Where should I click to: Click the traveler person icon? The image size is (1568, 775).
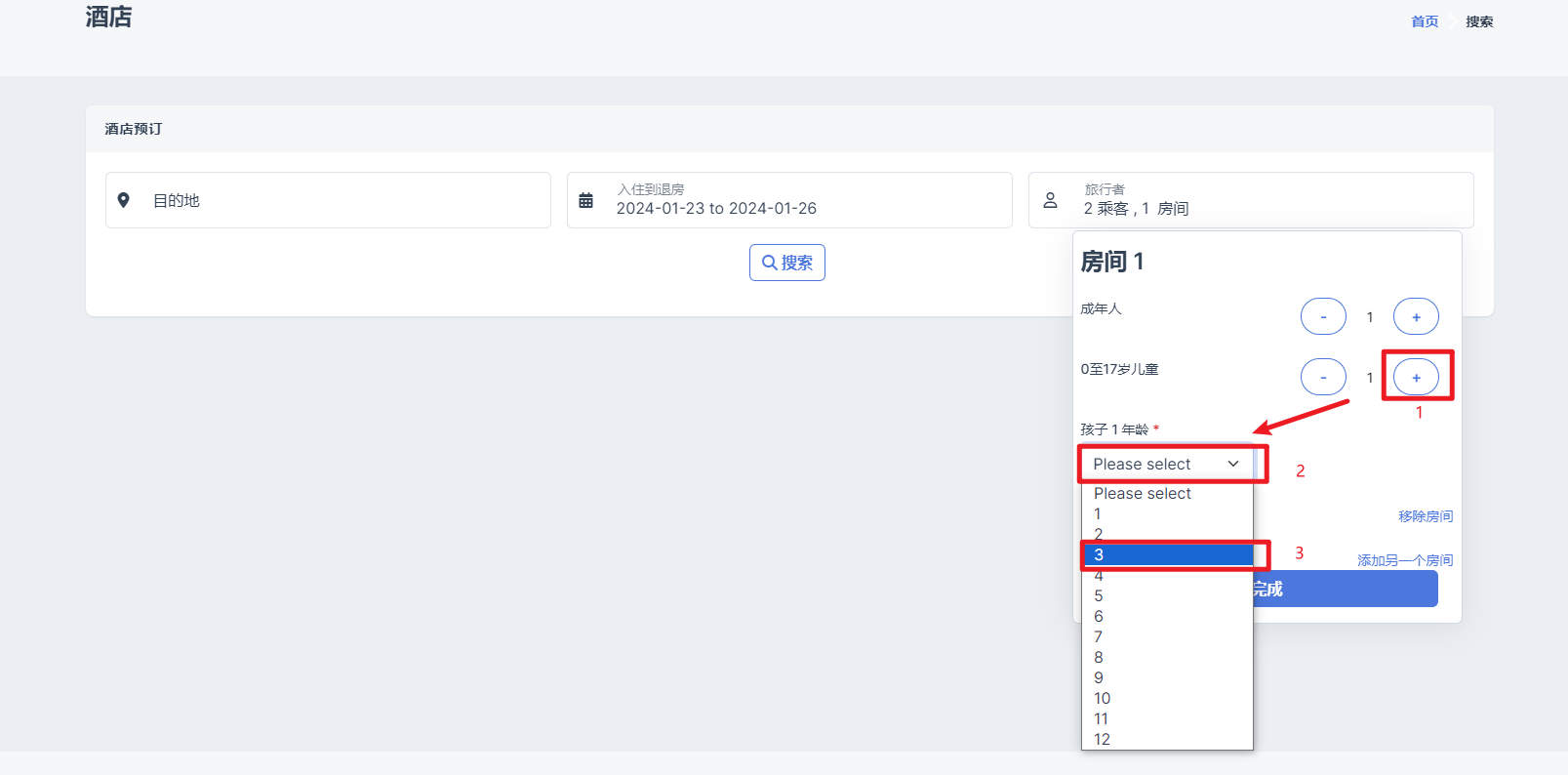pos(1050,200)
